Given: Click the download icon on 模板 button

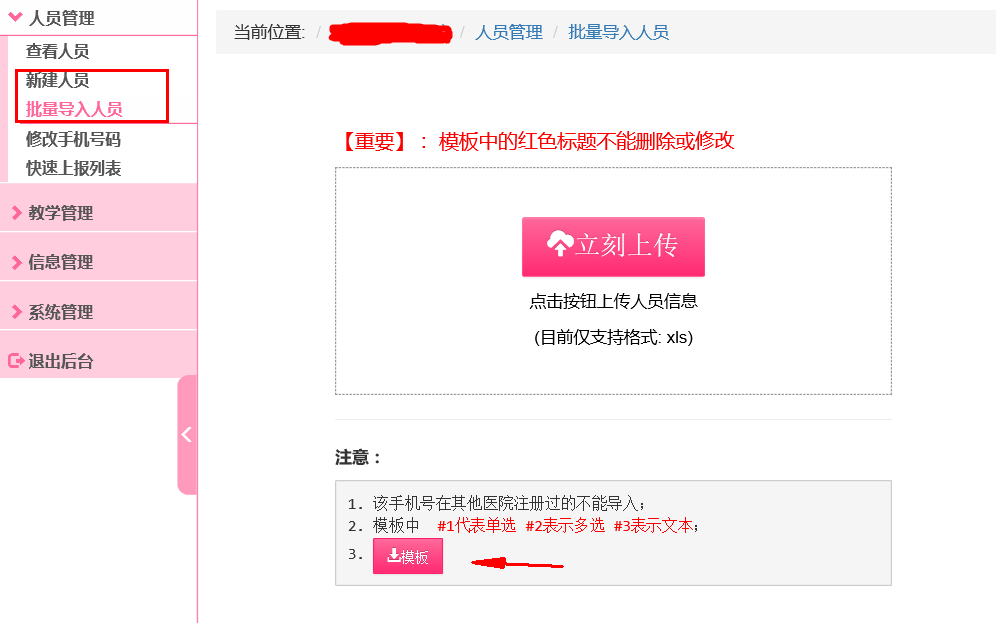Looking at the screenshot, I should pyautogui.click(x=393, y=555).
